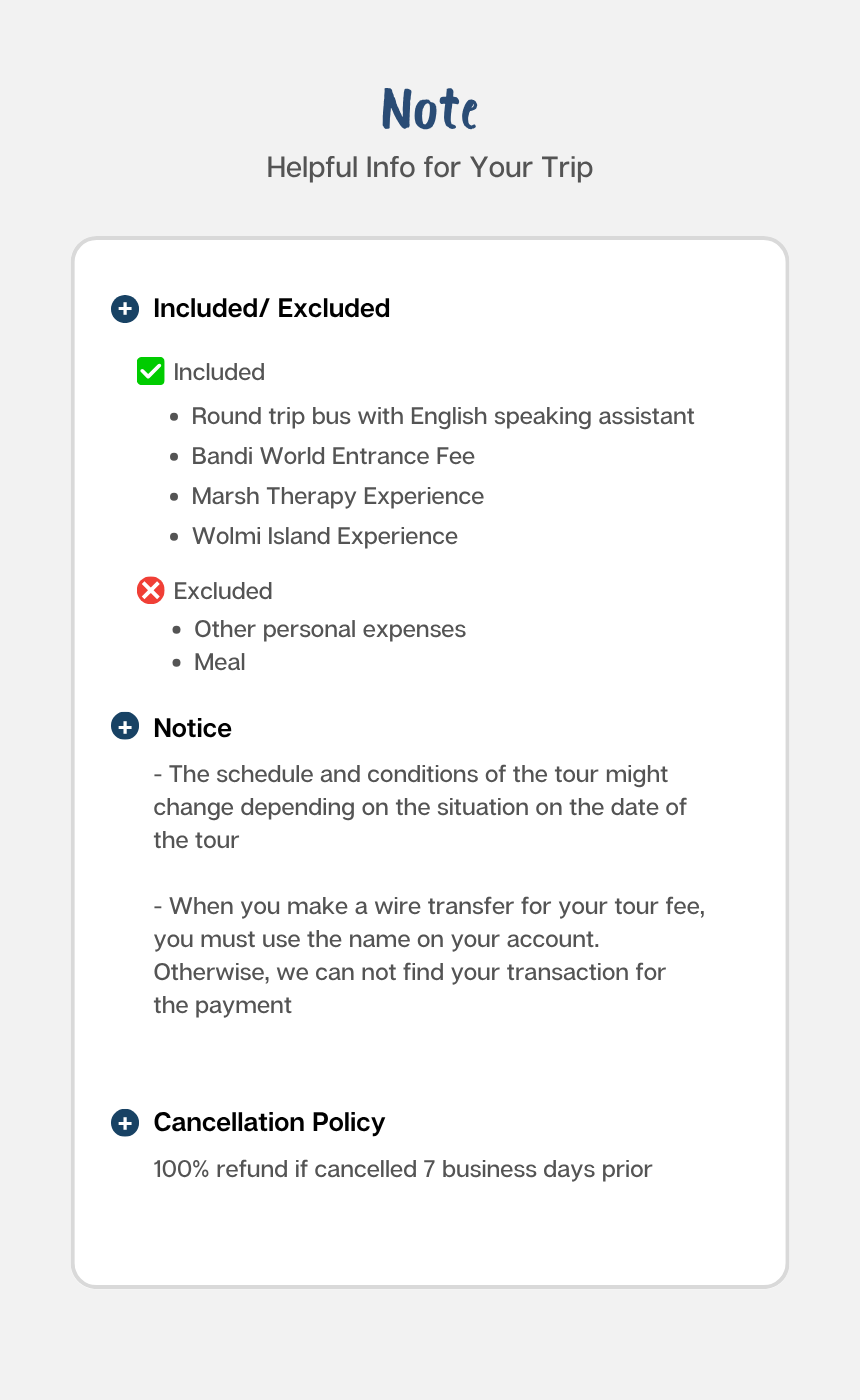Select the Helpful Info for Your Trip subtitle
This screenshot has height=1400, width=860.
(430, 167)
